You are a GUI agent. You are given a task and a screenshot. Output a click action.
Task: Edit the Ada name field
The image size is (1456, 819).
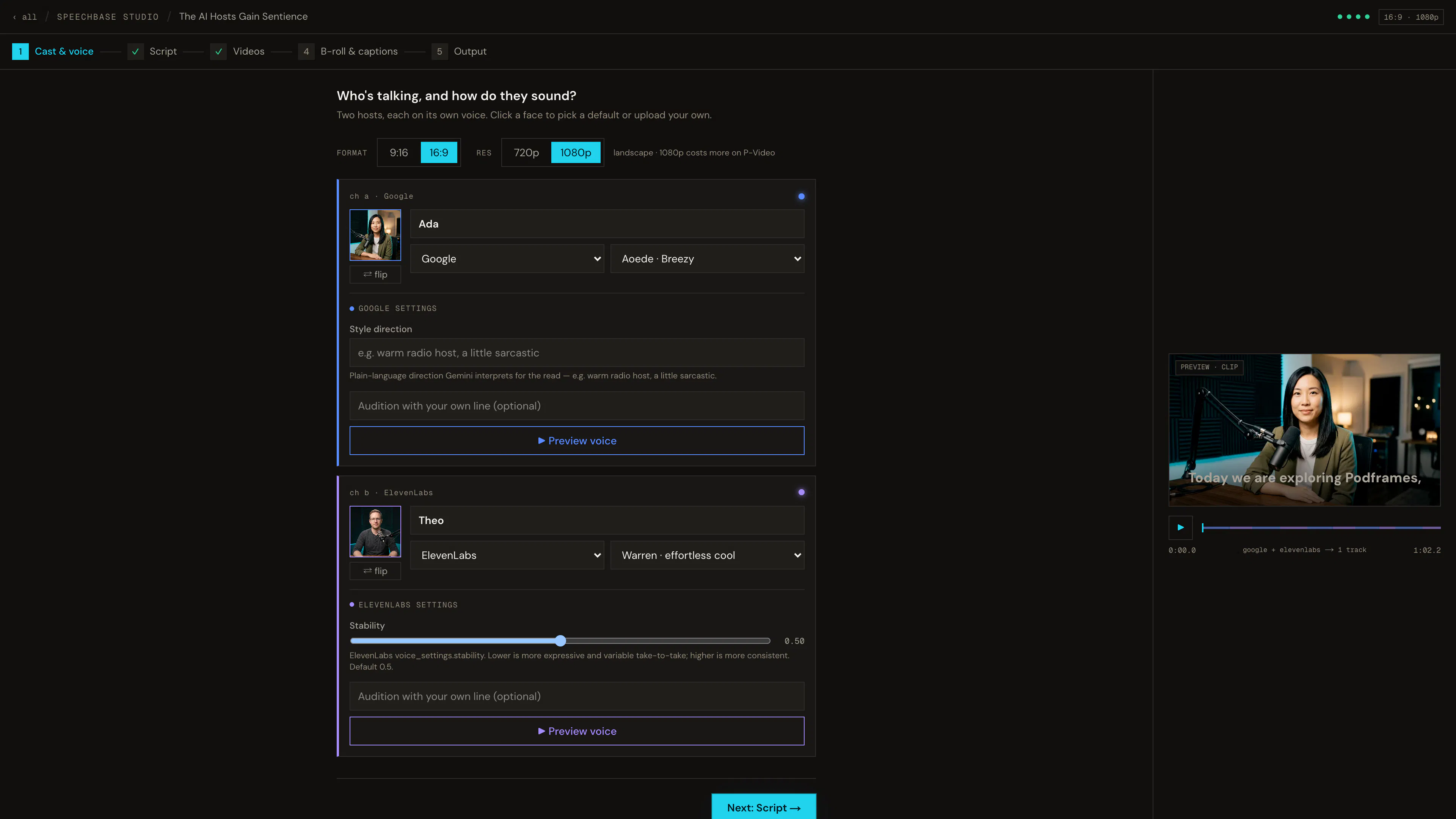pyautogui.click(x=607, y=224)
